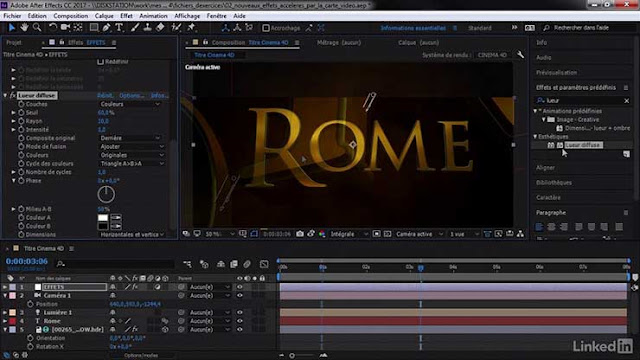Collapse the Lueur diffuse effect twirl arrow
640x360 pixels.
pos(5,96)
